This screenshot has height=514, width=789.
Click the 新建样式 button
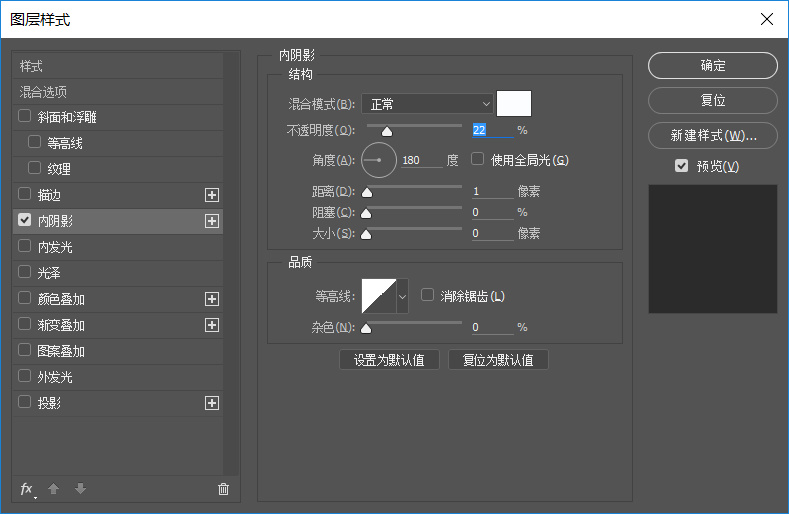712,135
